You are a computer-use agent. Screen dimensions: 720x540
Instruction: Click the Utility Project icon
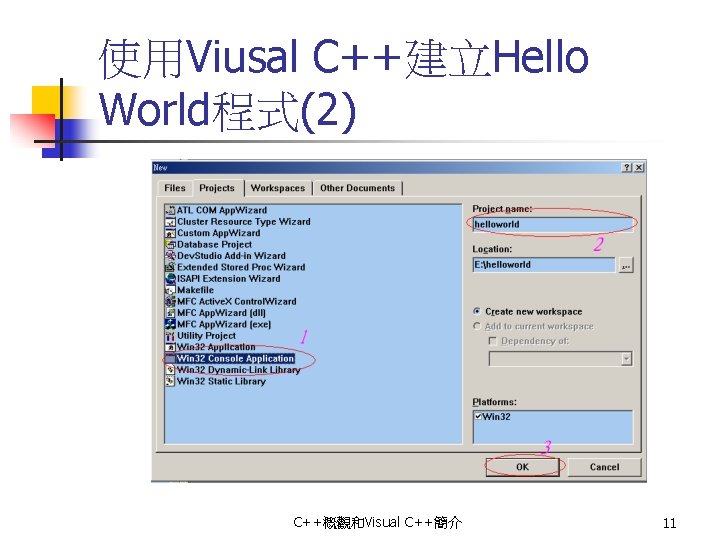tap(170, 336)
